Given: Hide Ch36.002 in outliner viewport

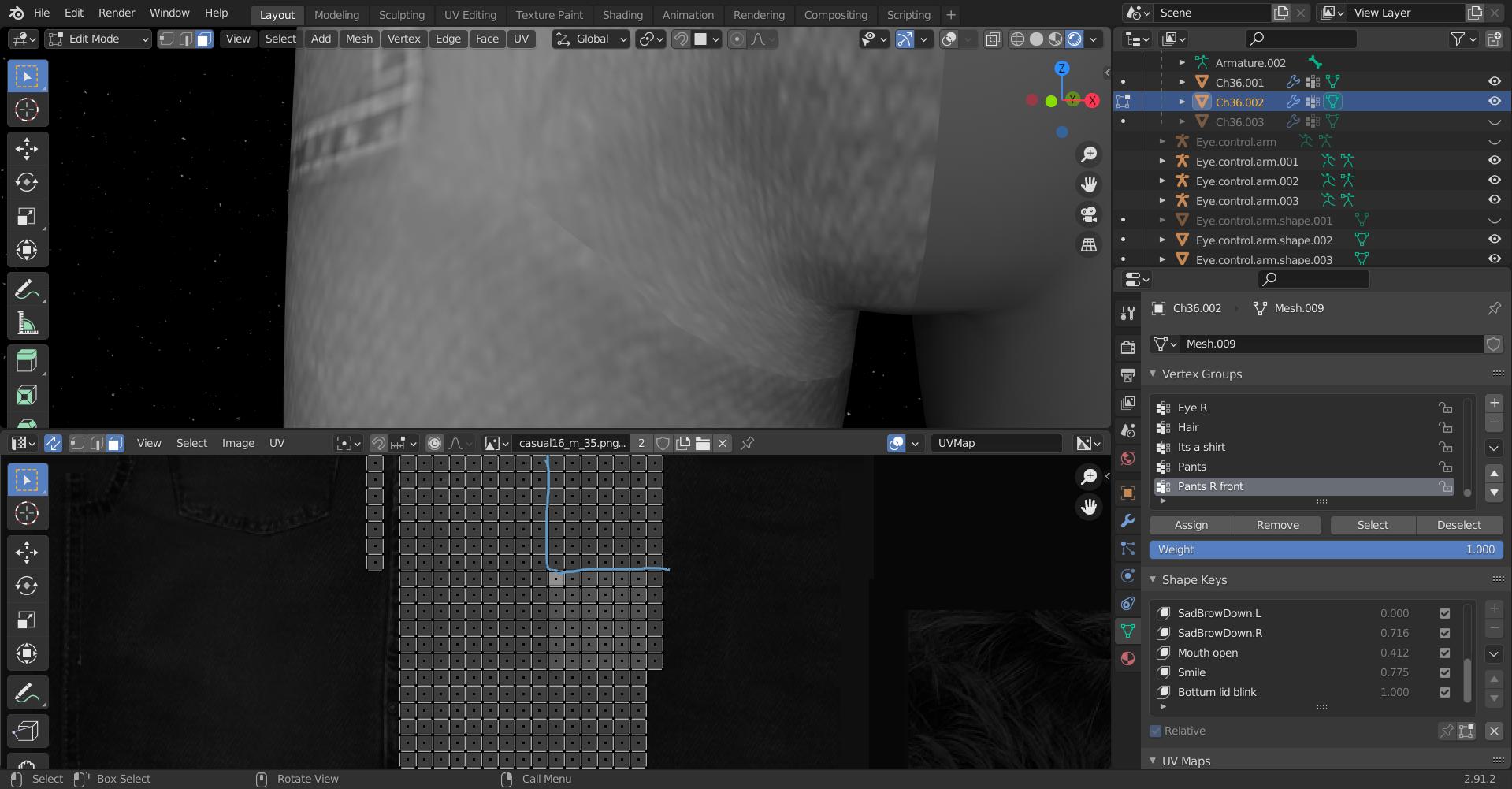Looking at the screenshot, I should tap(1494, 102).
